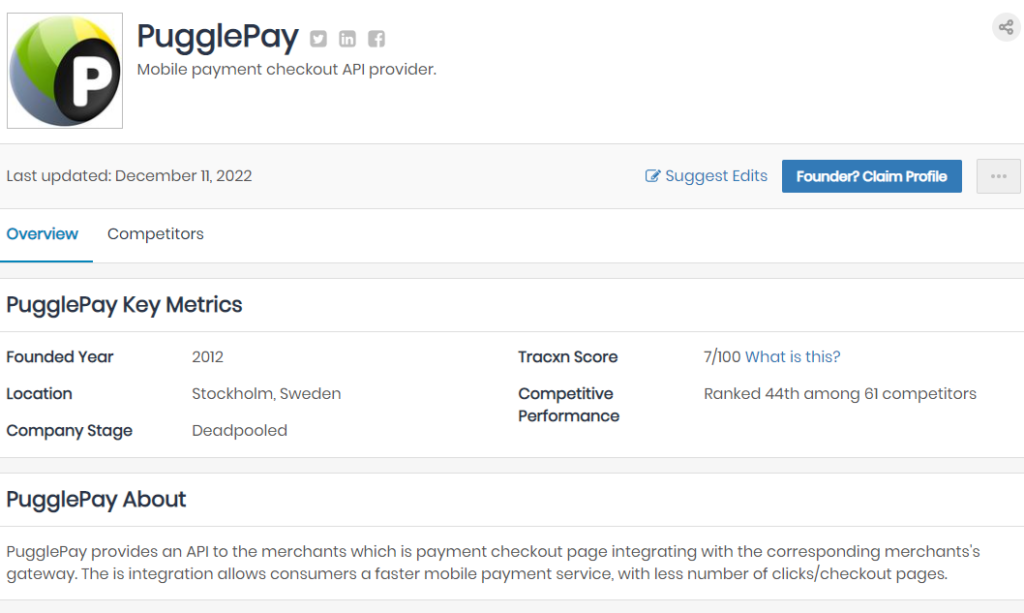
Task: Click the PugglePay logo image
Action: (x=65, y=71)
